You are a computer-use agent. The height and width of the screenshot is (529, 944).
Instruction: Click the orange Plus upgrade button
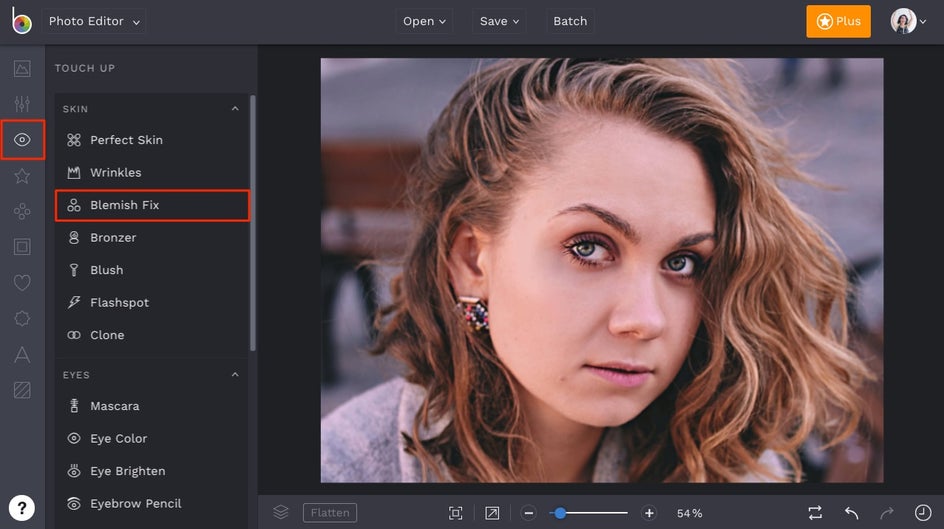tap(838, 21)
